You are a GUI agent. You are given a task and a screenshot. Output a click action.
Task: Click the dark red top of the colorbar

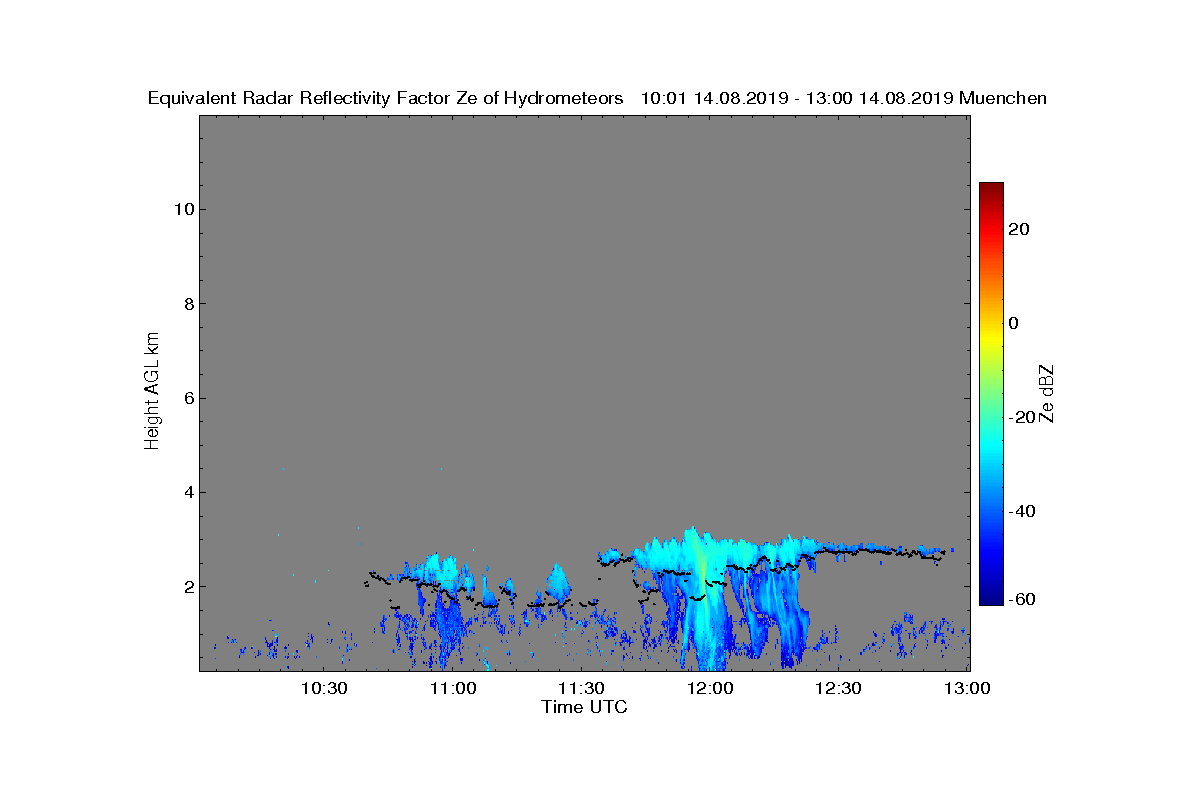coord(991,188)
